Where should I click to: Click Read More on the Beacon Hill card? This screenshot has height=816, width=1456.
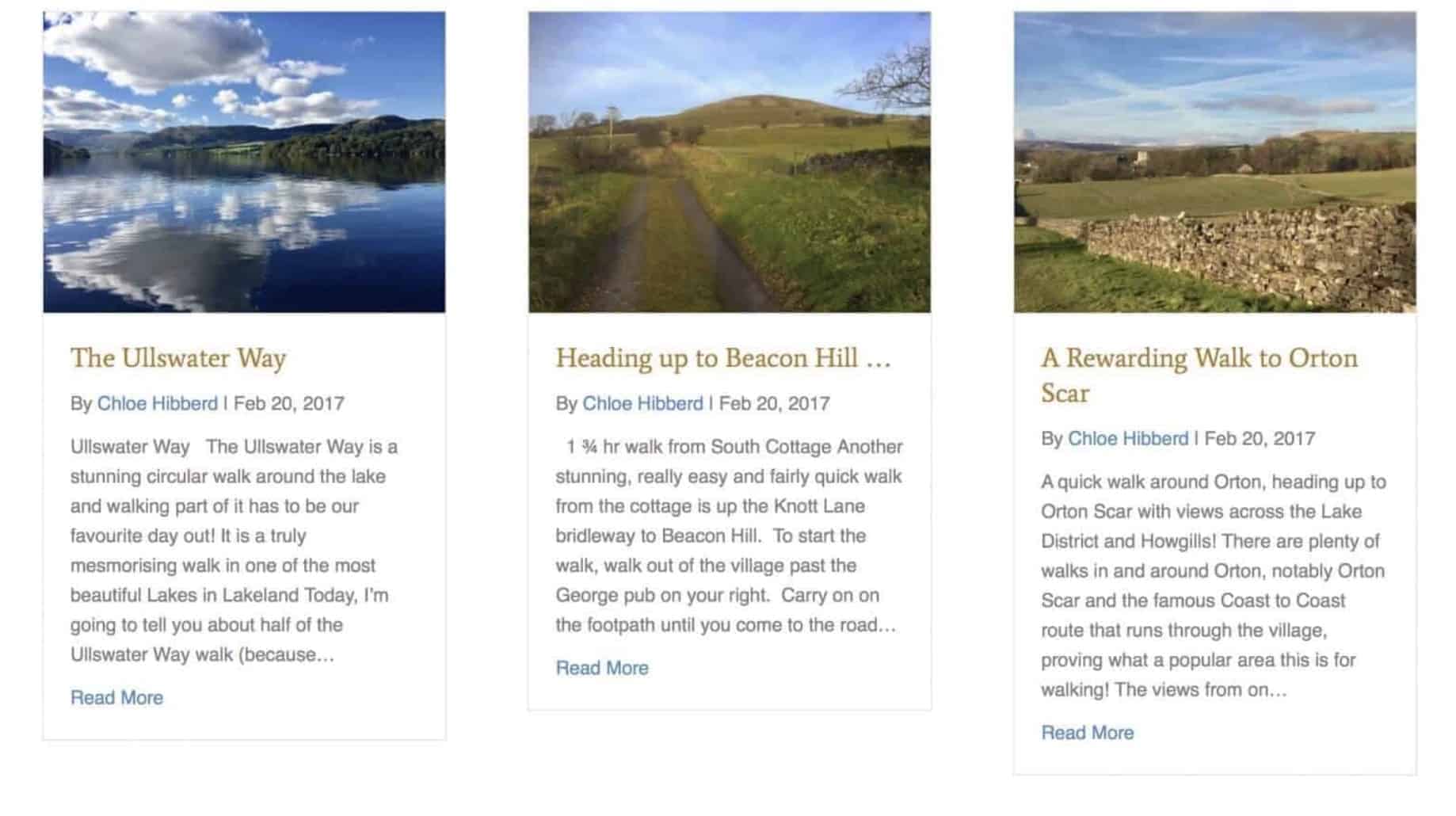coord(602,668)
